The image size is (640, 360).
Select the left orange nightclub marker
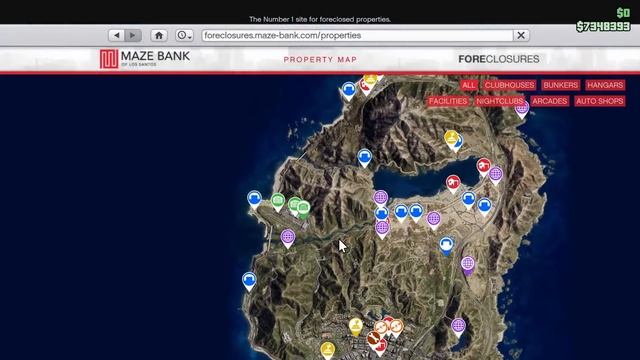[380, 328]
